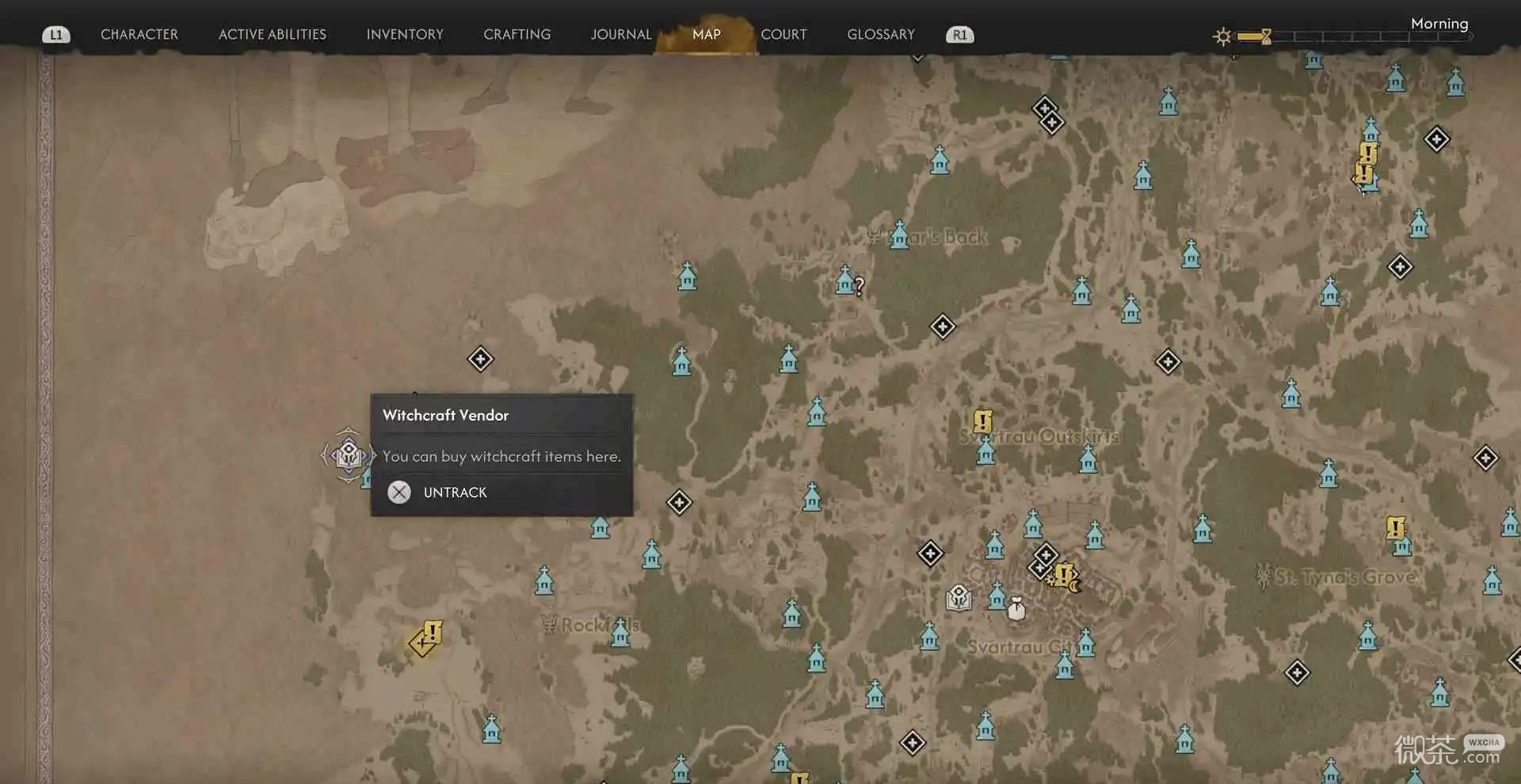1521x784 pixels.
Task: Open the JOURNAL tab
Action: pos(621,34)
